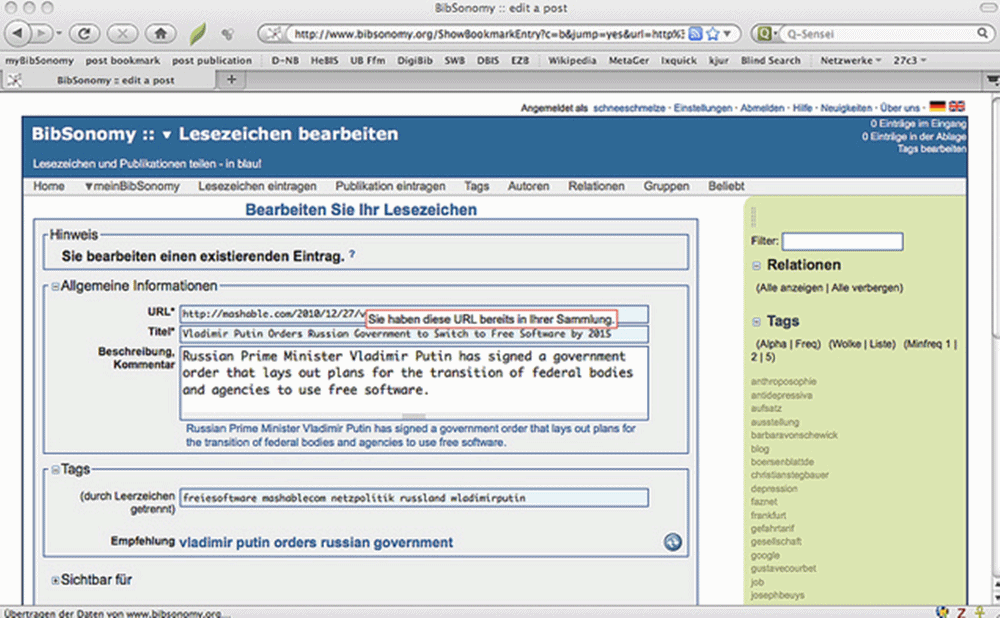
Task: Go forward with the browser forward arrow
Action: 40,33
